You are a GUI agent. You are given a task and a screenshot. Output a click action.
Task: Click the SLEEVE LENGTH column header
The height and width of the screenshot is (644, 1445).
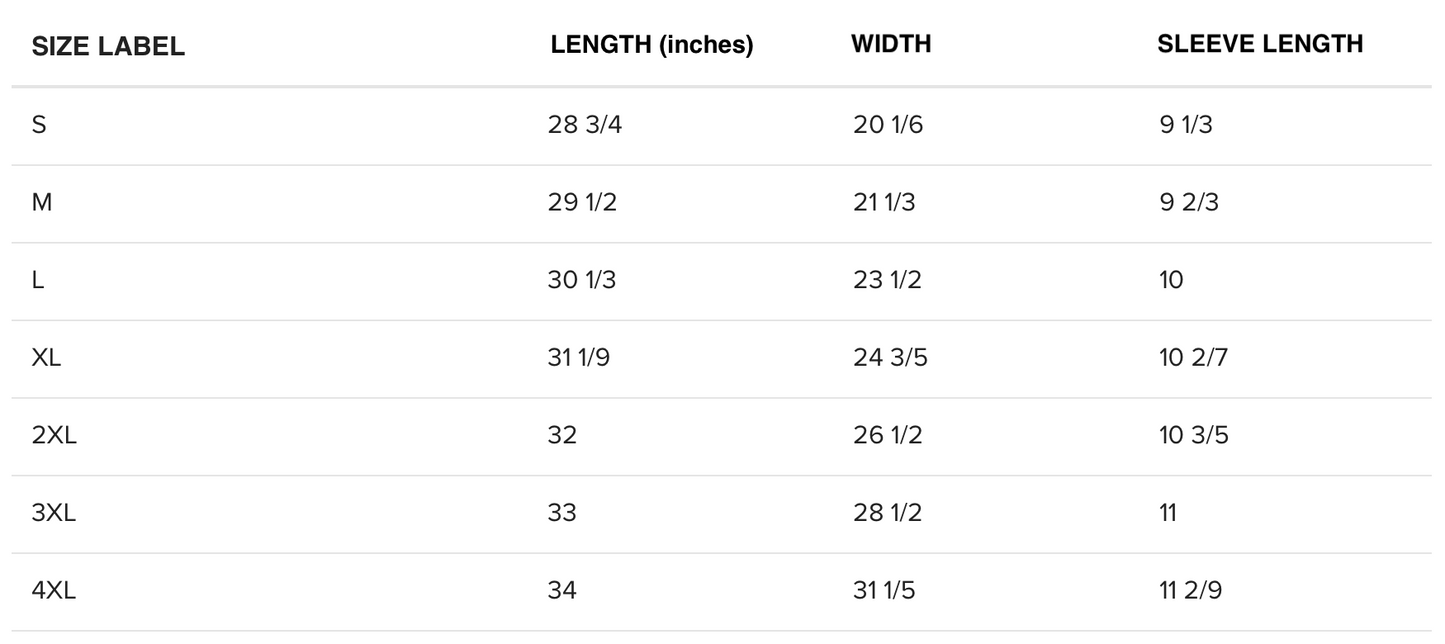[1260, 44]
